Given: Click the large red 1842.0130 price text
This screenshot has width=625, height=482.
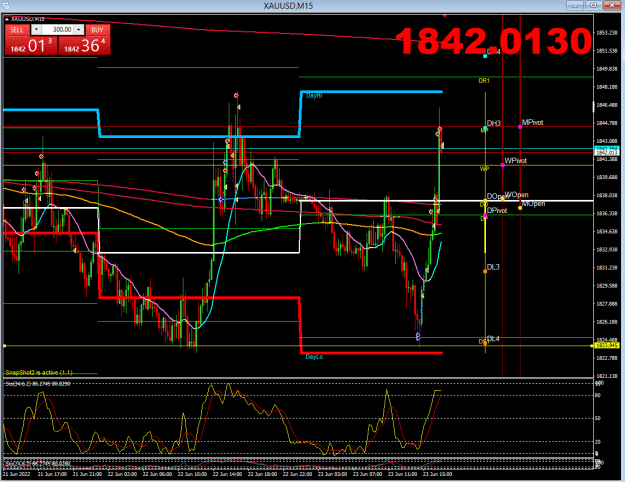Looking at the screenshot, I should pyautogui.click(x=493, y=41).
